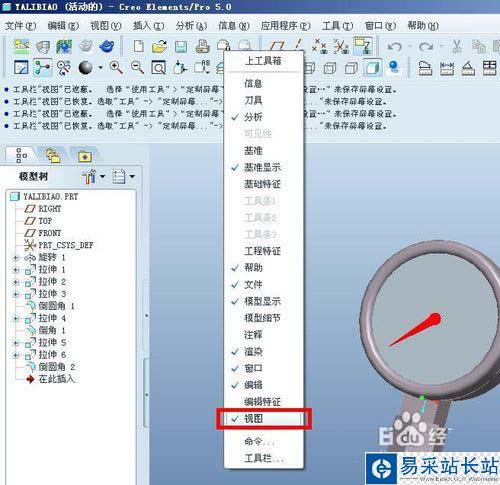Expand the 拉伸 3 feature node
Image resolution: width=500 pixels, height=485 pixels.
[x=15, y=294]
